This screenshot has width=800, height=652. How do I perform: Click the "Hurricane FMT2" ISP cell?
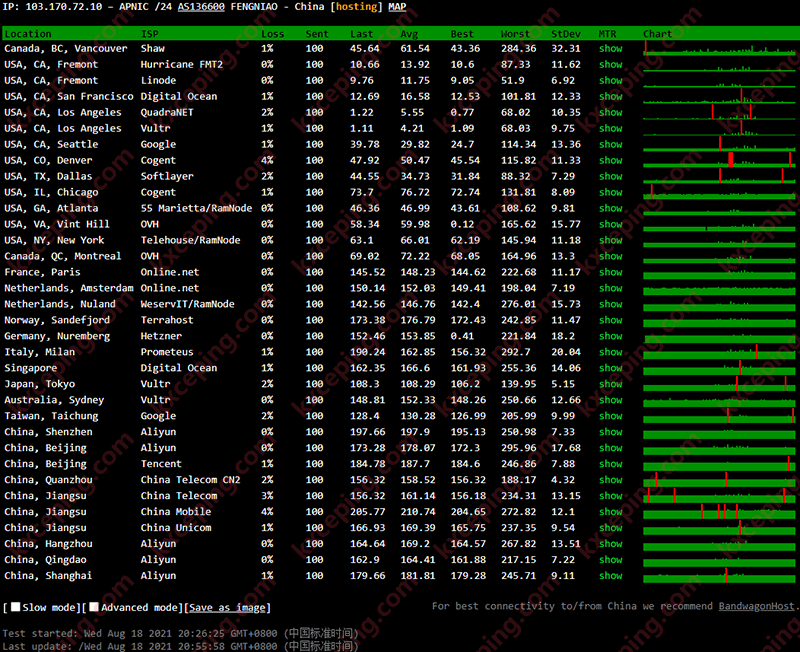click(182, 64)
